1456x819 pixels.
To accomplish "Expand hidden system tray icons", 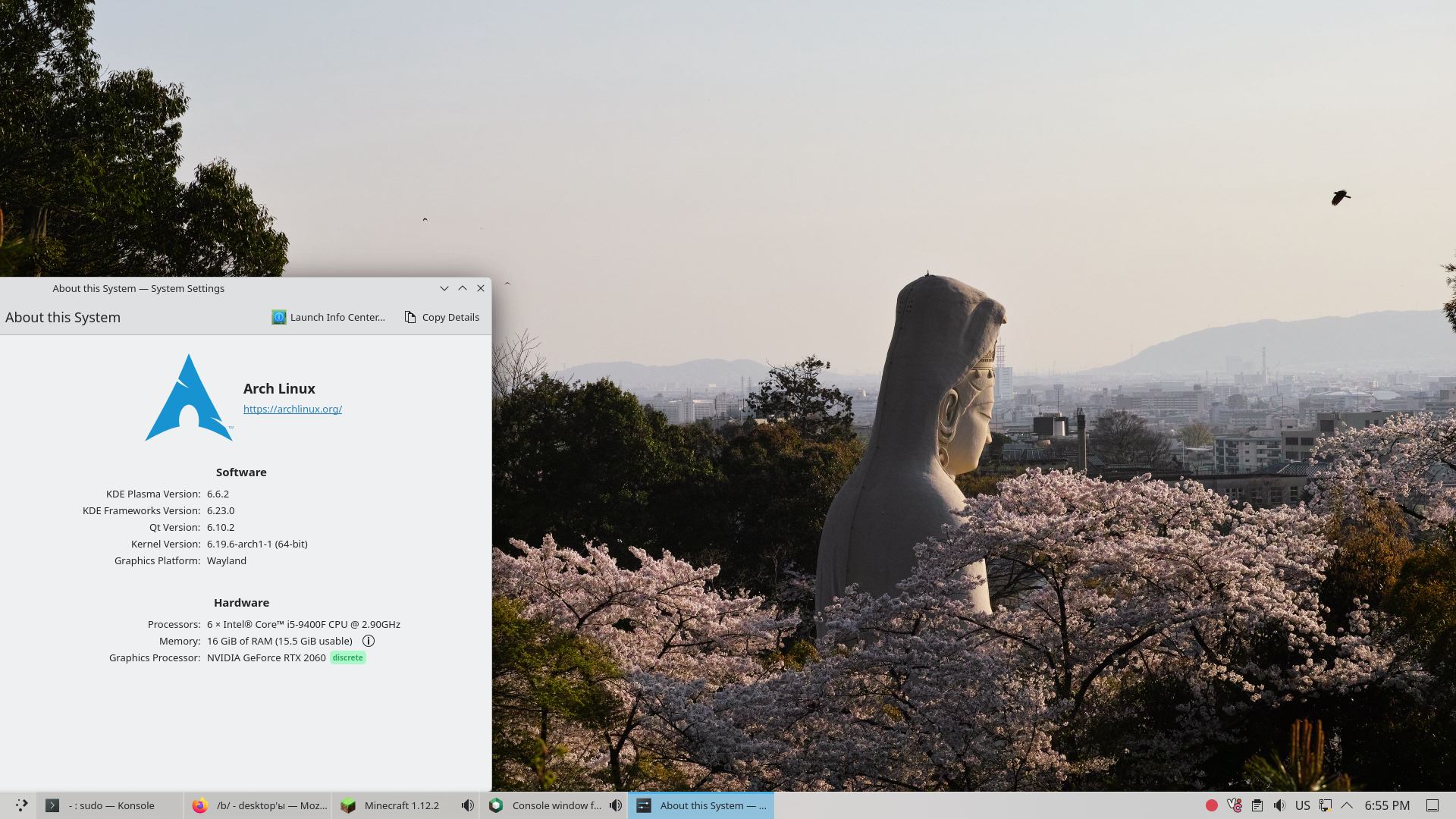I will (1347, 805).
